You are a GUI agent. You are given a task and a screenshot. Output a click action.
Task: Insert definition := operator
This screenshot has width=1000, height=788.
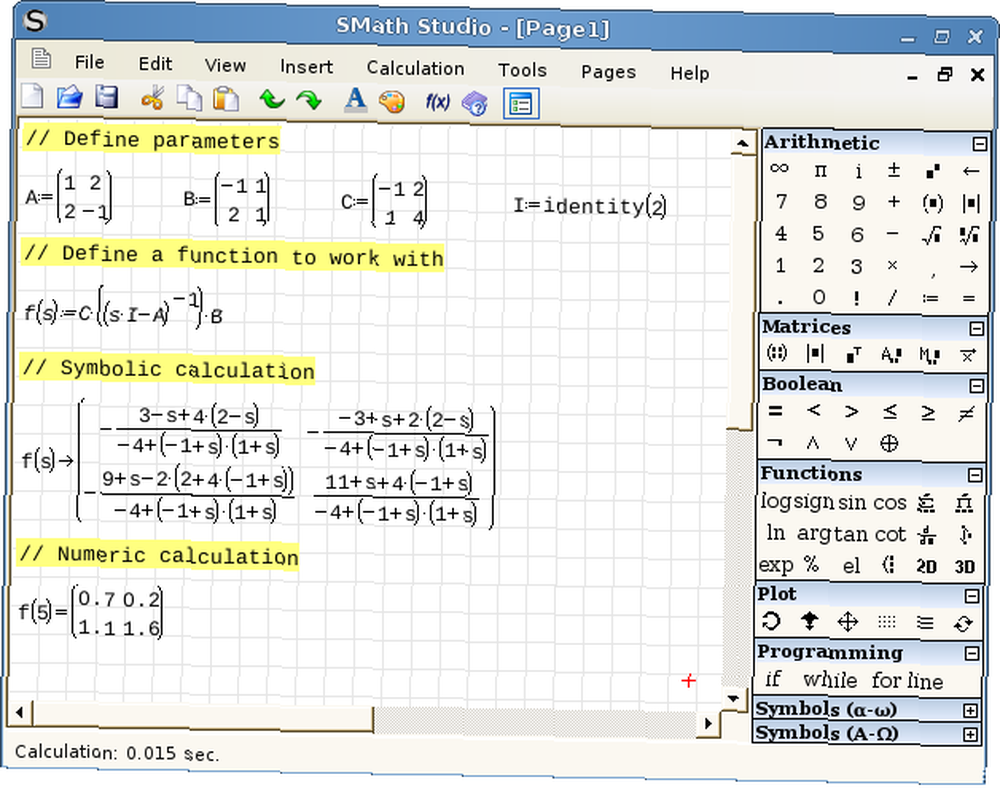pos(930,298)
